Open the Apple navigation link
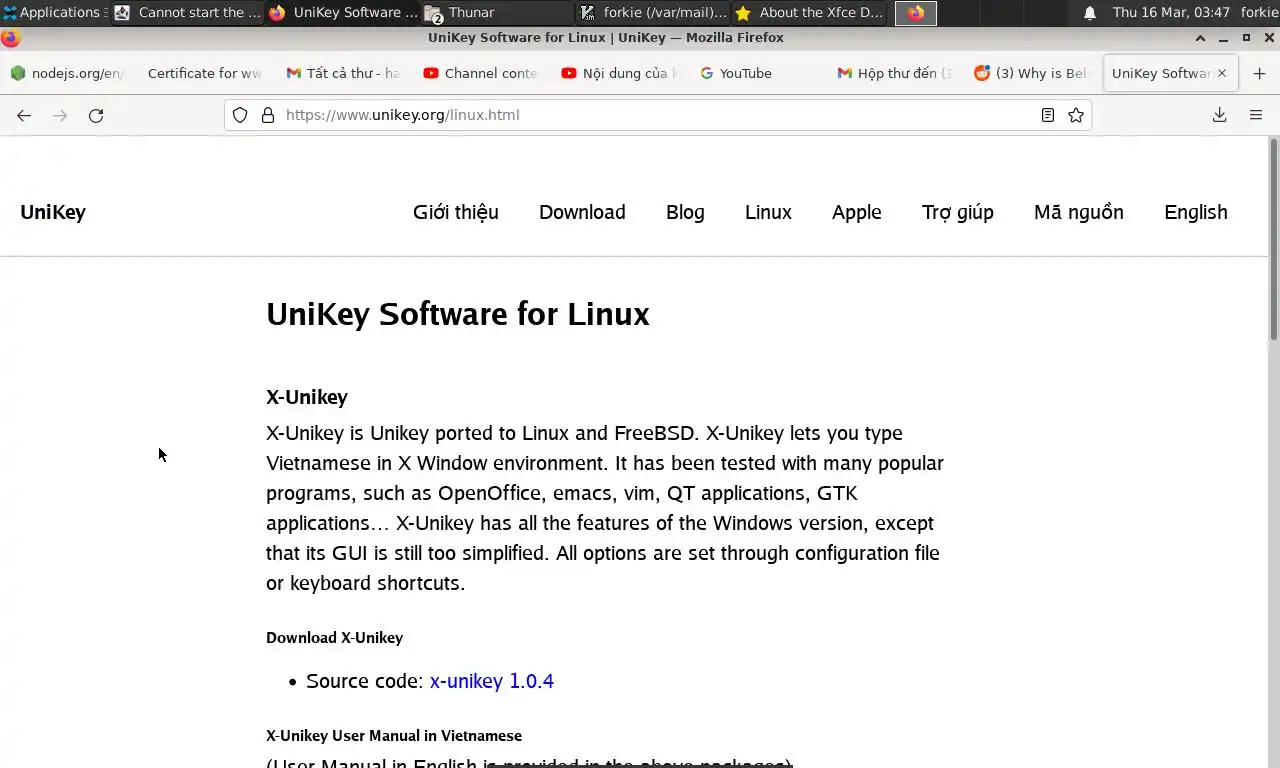Screen dimensions: 1280x768 pos(857,212)
